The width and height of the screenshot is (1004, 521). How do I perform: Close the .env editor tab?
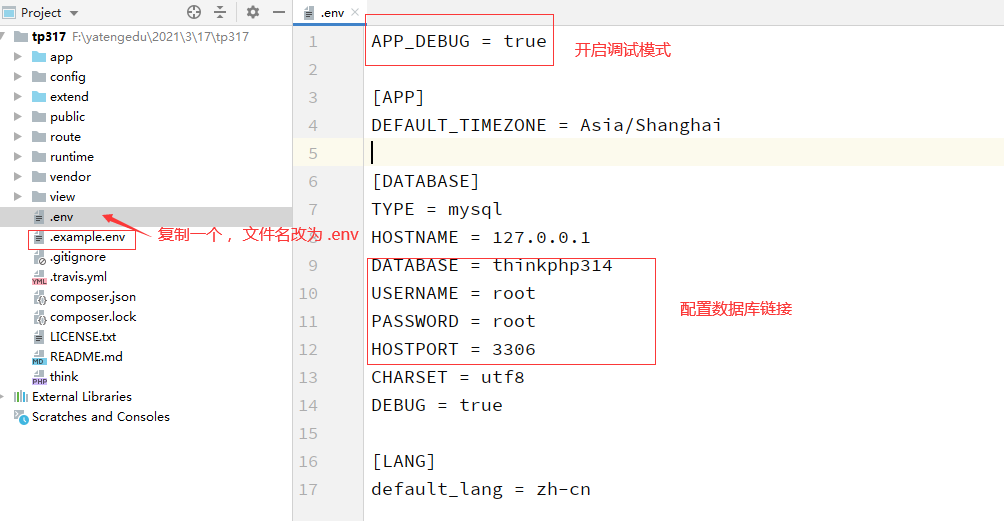pos(354,12)
